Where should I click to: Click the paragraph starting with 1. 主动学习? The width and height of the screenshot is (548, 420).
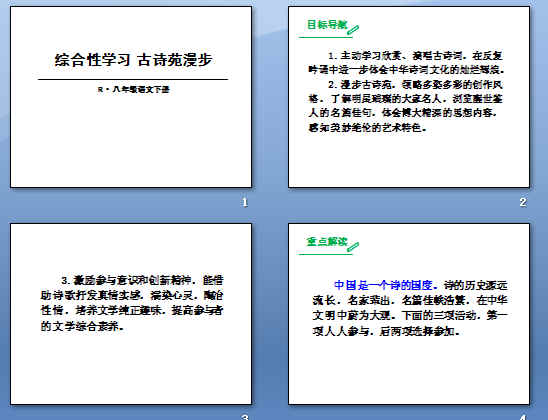(406, 63)
